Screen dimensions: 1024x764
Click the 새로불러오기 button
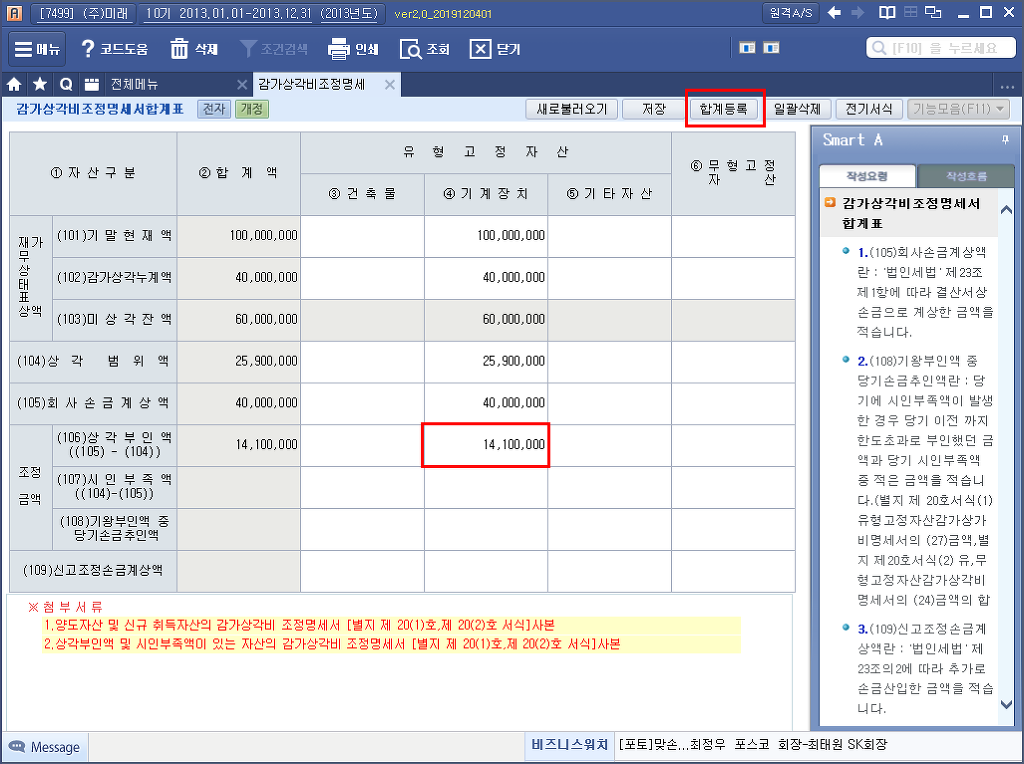[572, 109]
